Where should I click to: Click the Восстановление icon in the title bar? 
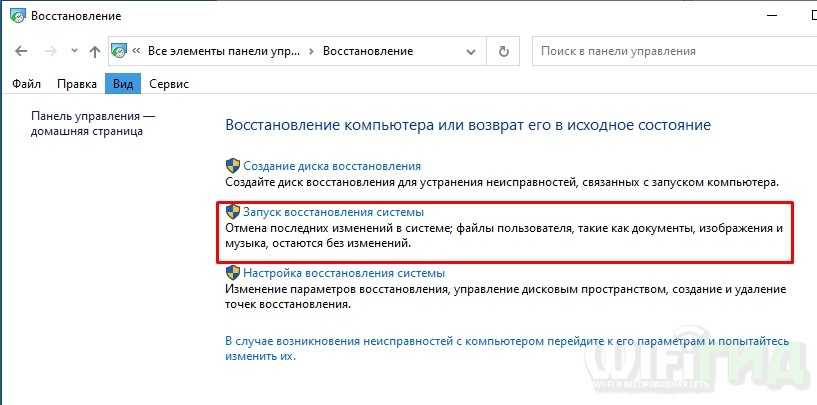point(17,17)
